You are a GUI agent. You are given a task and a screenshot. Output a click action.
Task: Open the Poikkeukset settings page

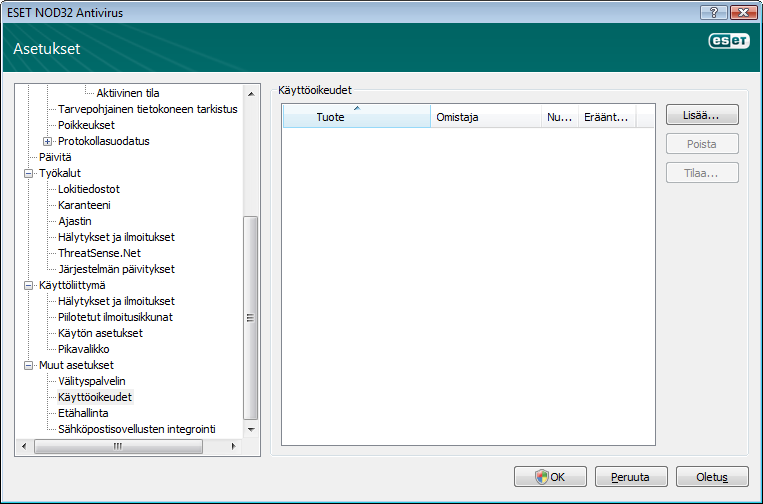pos(87,125)
